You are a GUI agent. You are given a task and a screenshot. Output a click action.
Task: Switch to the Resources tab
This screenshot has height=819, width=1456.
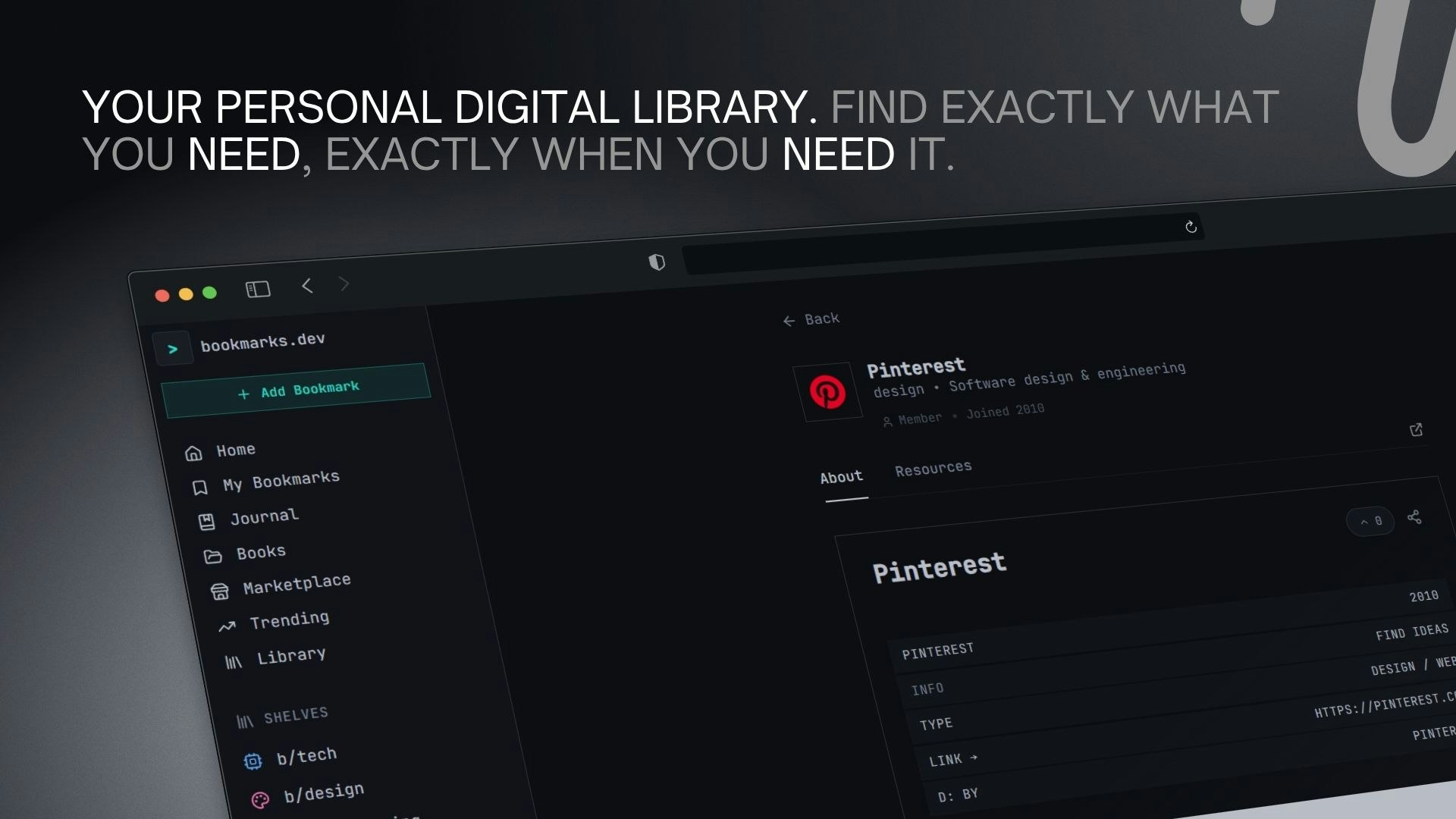[933, 469]
